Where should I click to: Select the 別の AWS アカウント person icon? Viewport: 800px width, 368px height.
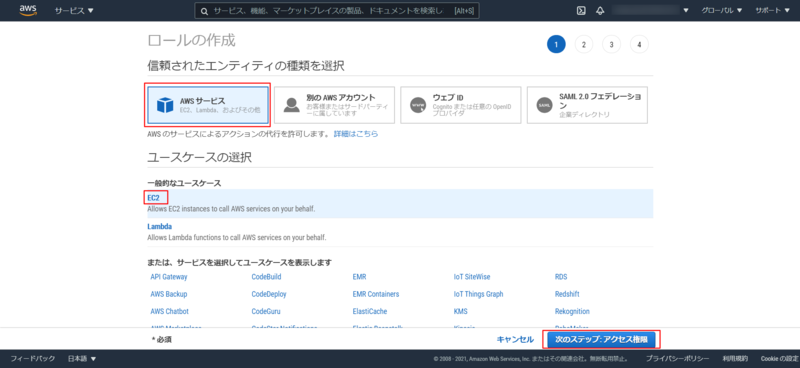[x=291, y=105]
